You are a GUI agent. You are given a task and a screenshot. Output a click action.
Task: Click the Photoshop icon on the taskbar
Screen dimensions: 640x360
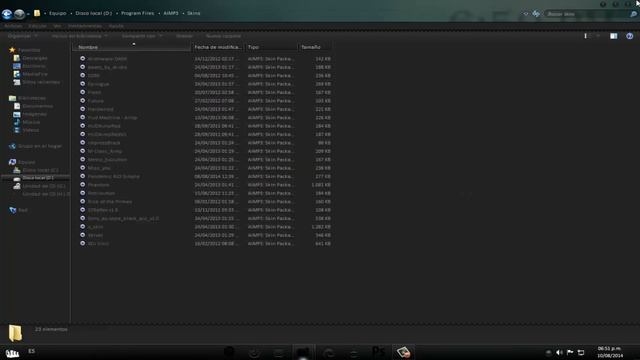pos(378,352)
